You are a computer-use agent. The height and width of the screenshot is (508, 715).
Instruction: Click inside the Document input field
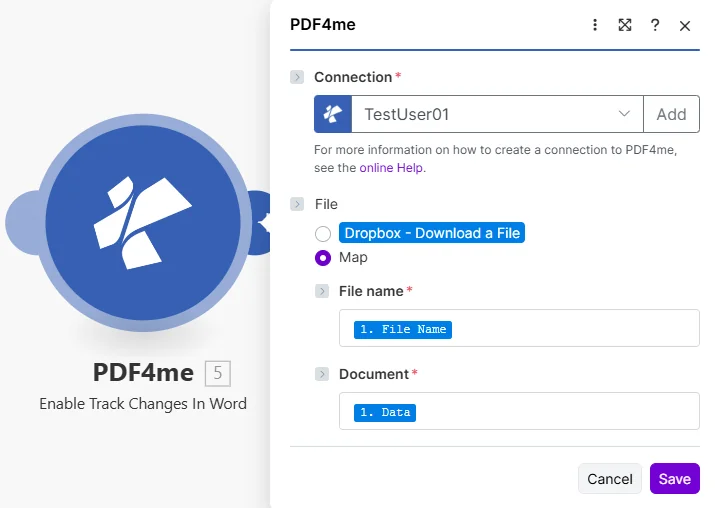click(519, 411)
